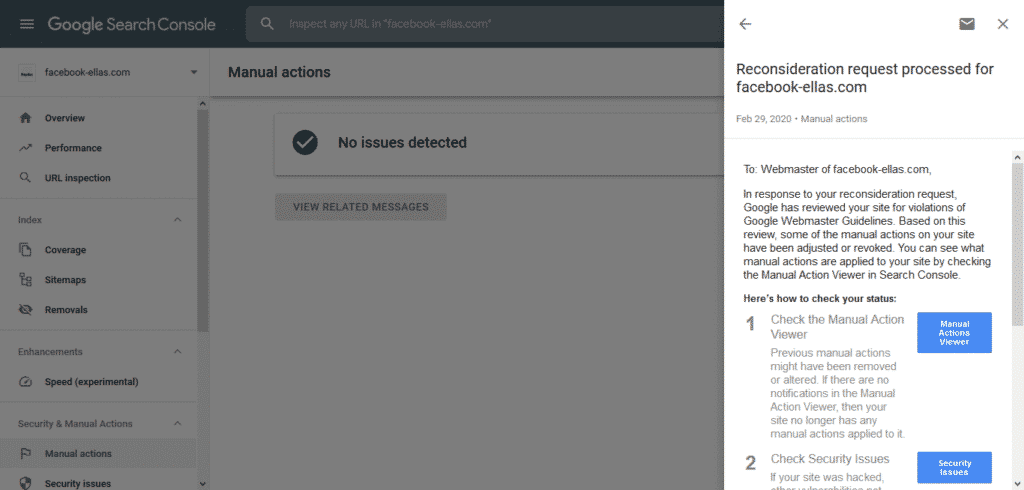Click the sidebar scrollbar thumb

[202, 220]
